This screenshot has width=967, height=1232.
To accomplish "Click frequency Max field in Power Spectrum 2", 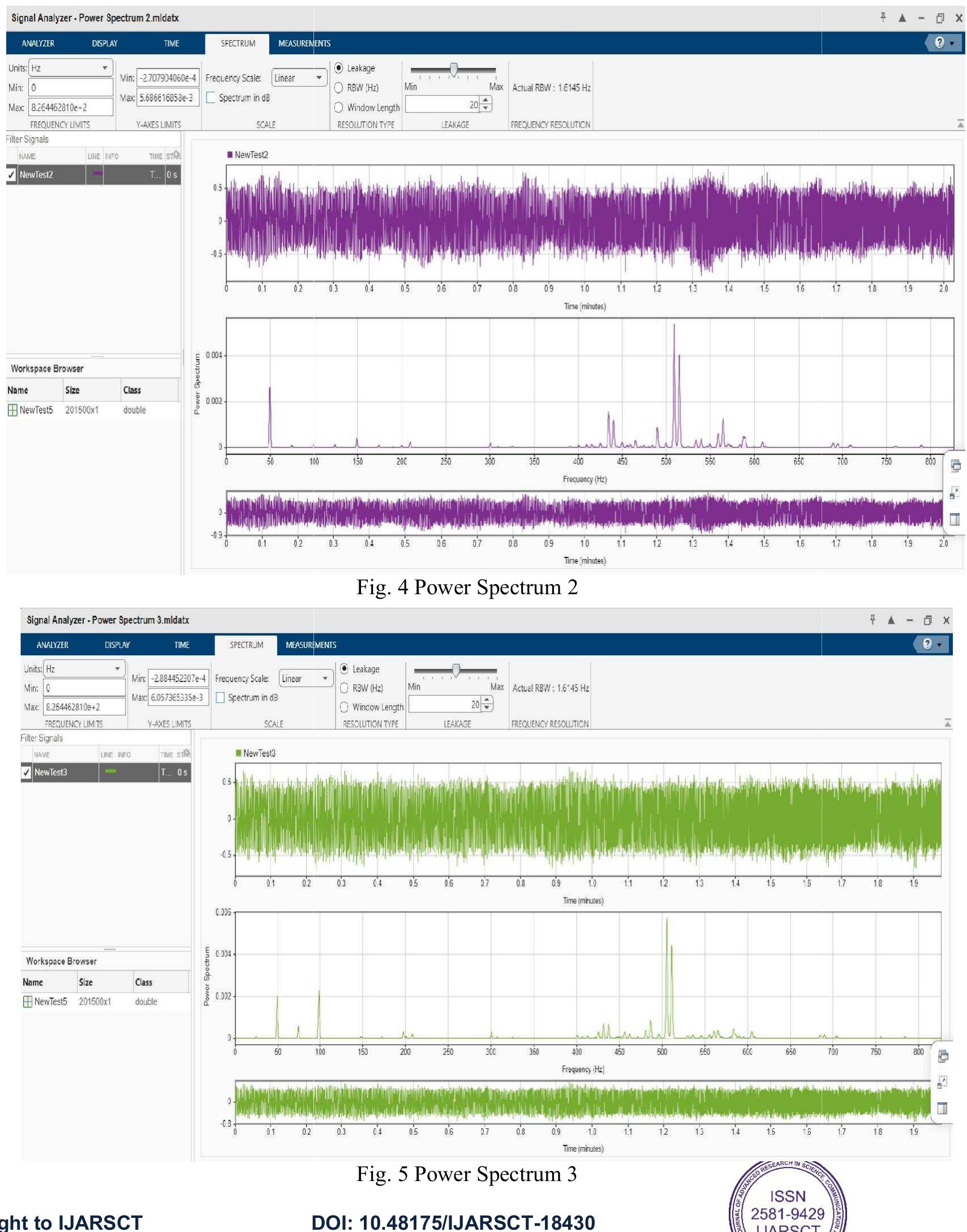I will [71, 107].
